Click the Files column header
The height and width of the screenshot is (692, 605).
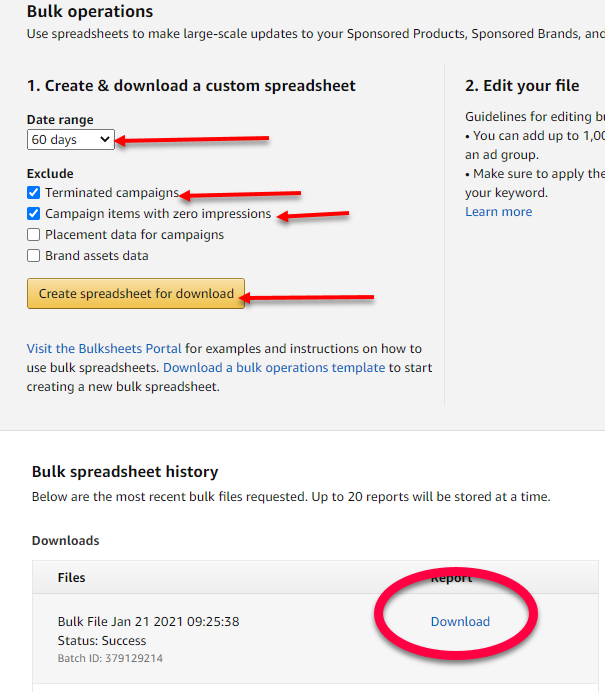point(71,578)
